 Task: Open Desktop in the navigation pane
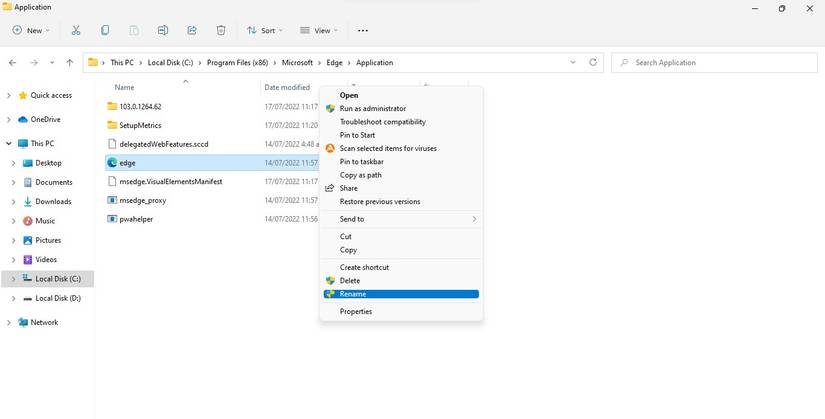click(x=48, y=163)
